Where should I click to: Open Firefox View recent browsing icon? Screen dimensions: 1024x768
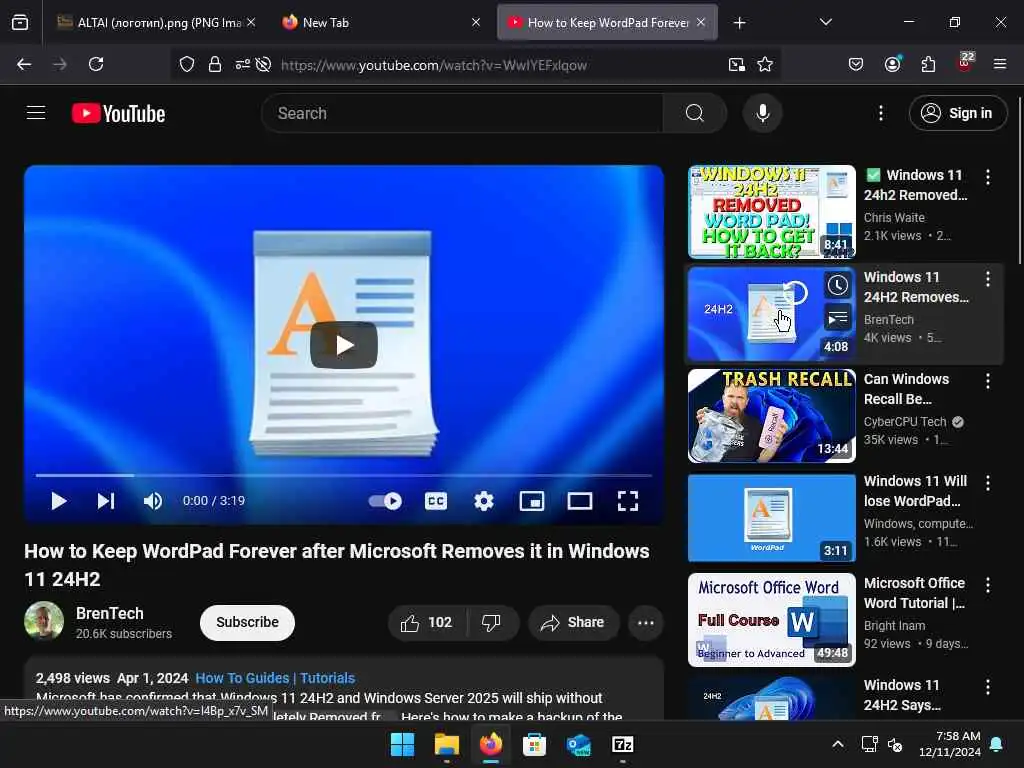pyautogui.click(x=20, y=22)
